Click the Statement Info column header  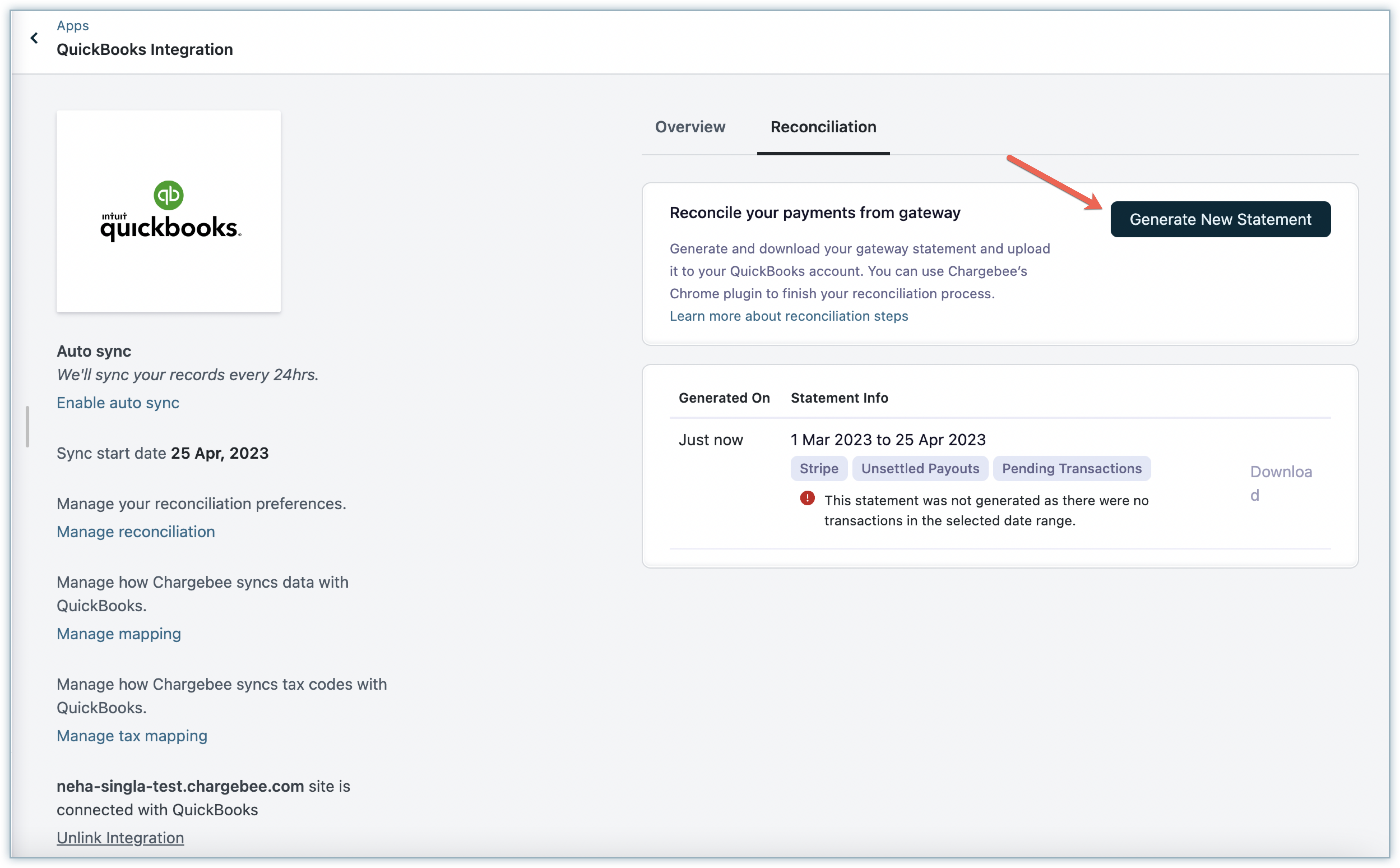[x=839, y=398]
